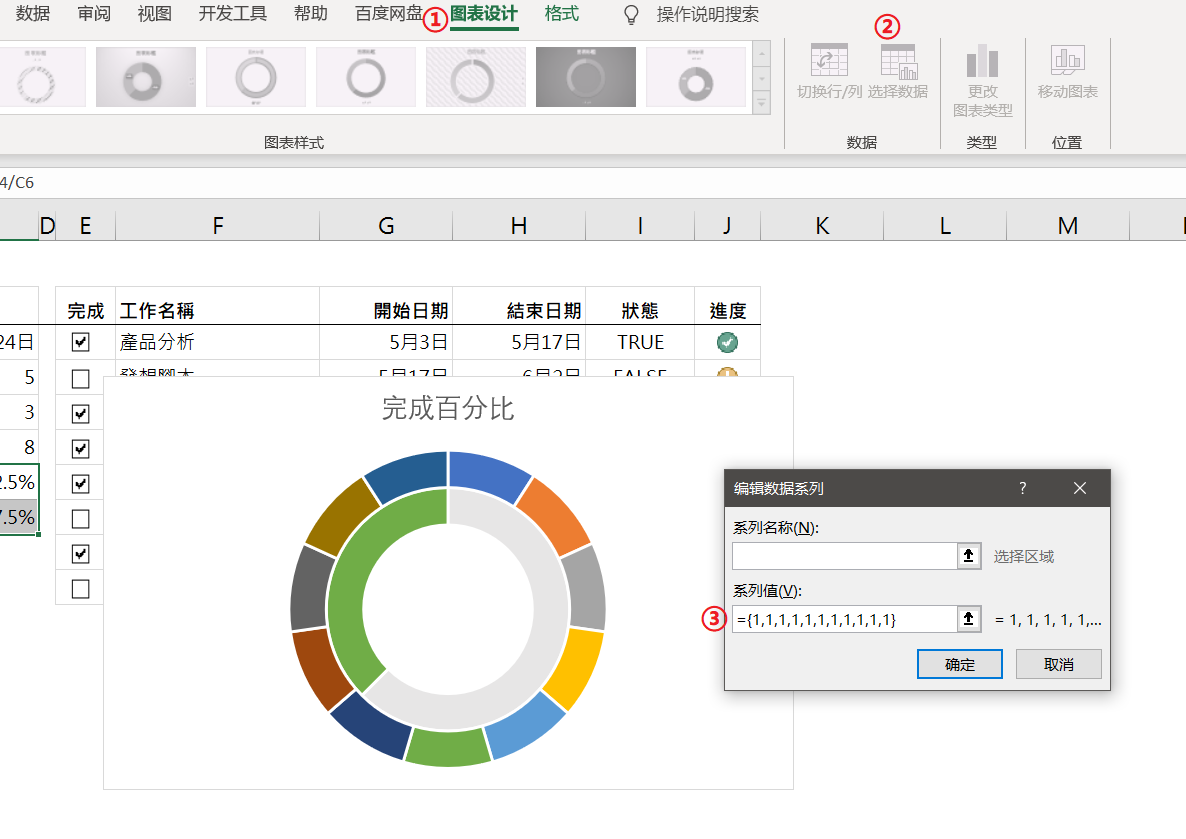Toggle the checked checkbox beside value 3
Image resolution: width=1186 pixels, height=839 pixels.
tap(80, 414)
